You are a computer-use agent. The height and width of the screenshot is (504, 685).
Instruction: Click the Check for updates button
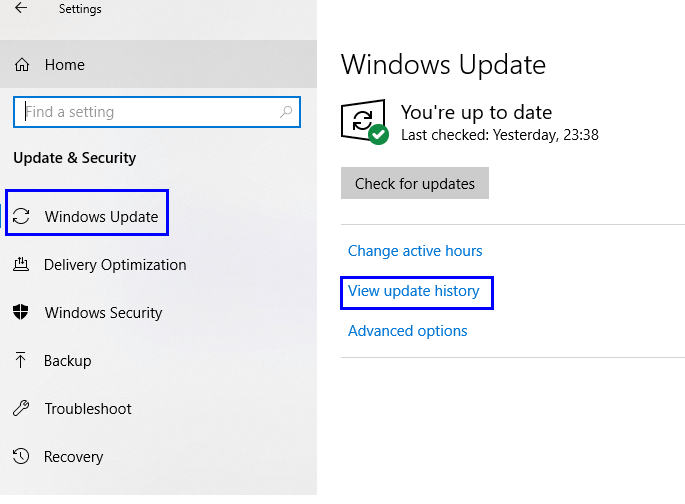pos(415,183)
